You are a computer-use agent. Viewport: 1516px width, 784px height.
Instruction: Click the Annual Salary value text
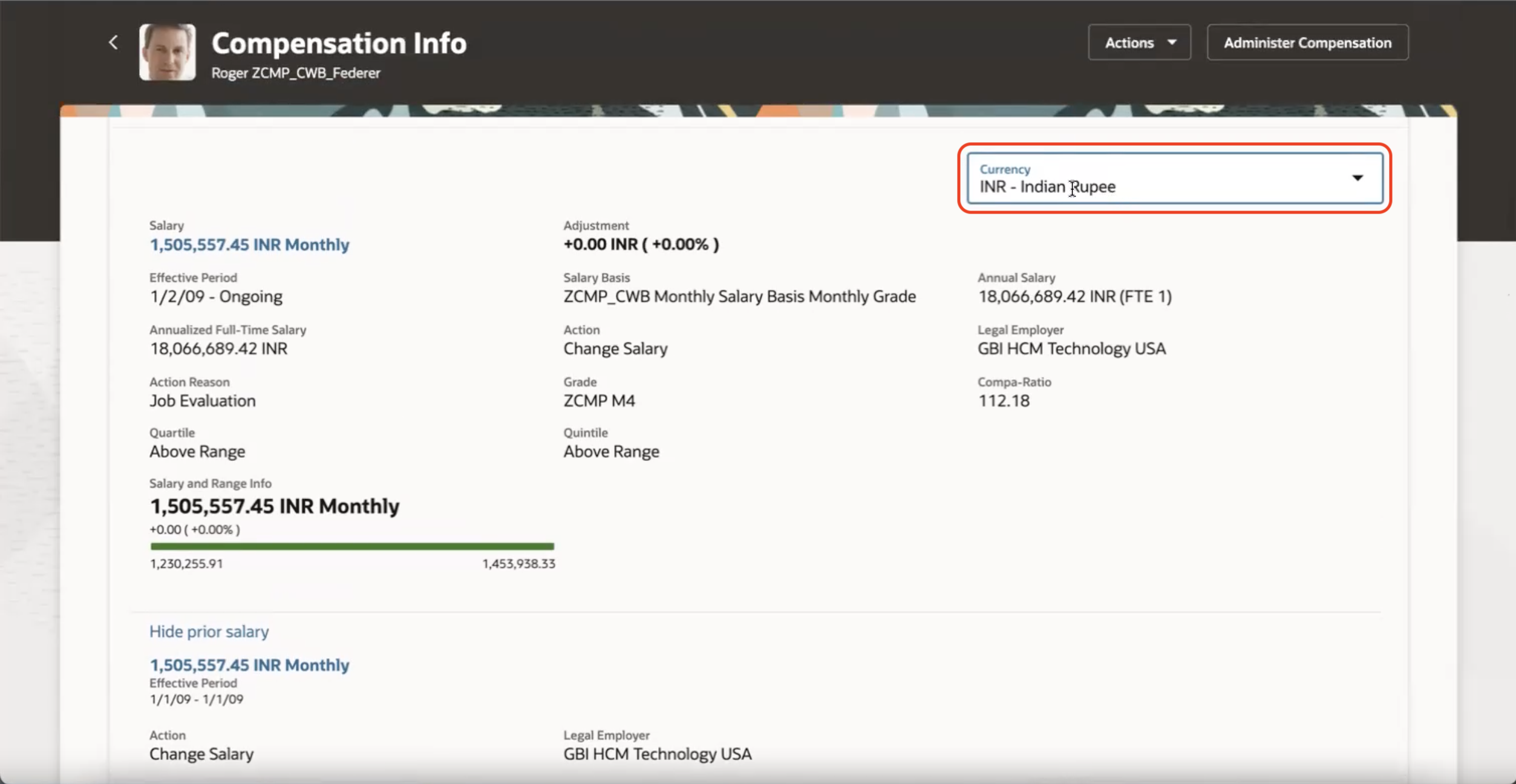tap(1074, 296)
